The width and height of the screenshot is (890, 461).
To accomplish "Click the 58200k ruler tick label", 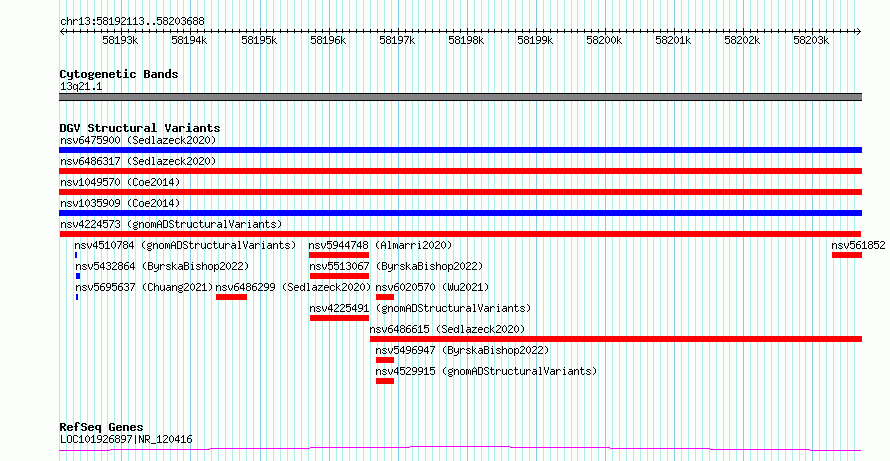I will point(604,40).
